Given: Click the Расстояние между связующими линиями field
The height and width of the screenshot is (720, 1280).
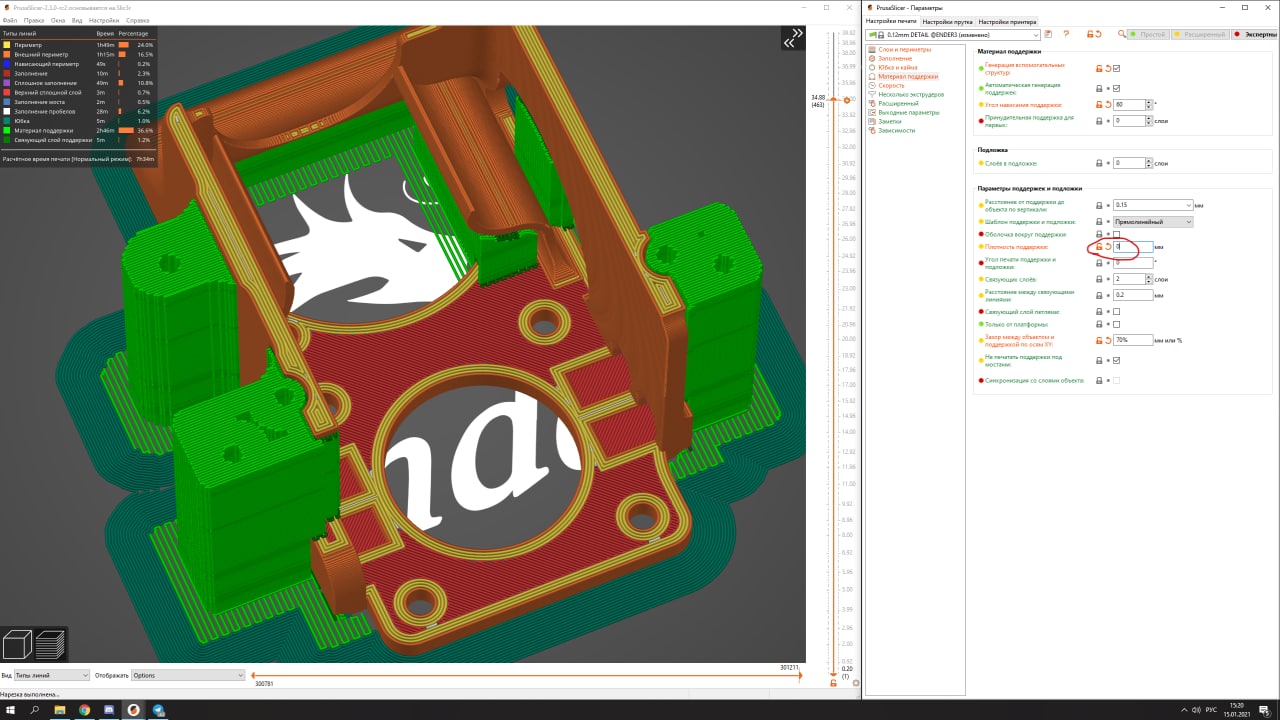Looking at the screenshot, I should [1133, 296].
